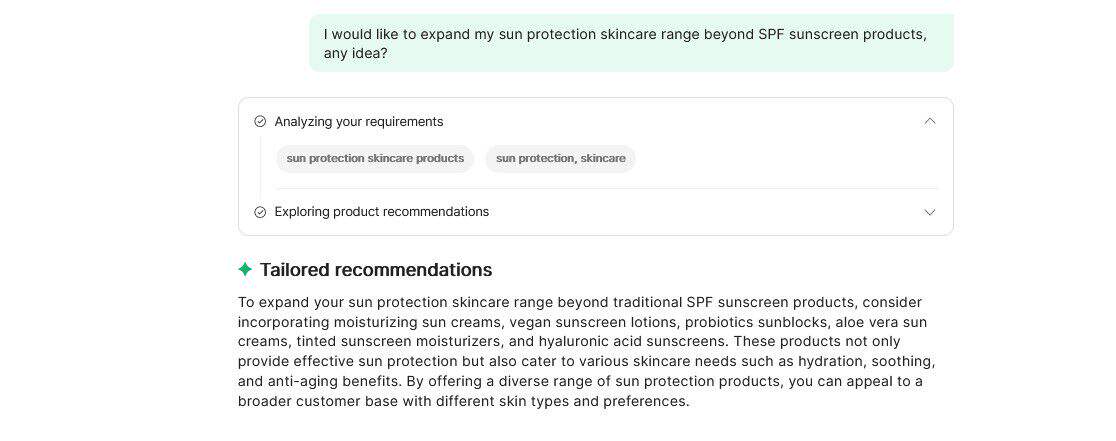Click 'tinted sunscreen moisturizers' in the paragraph
Image resolution: width=1116 pixels, height=441 pixels.
[x=397, y=341]
